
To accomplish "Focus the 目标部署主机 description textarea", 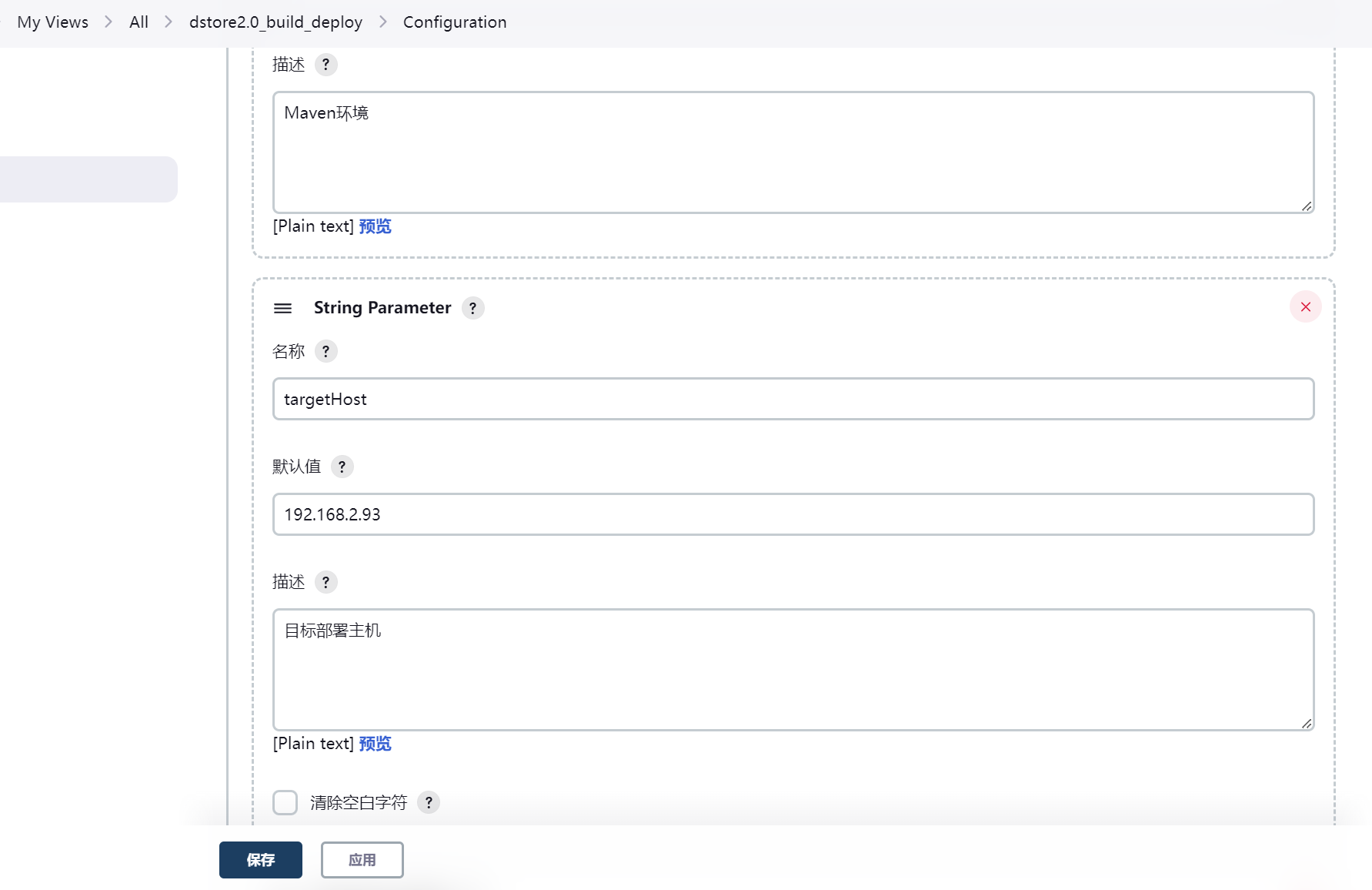I will point(793,670).
